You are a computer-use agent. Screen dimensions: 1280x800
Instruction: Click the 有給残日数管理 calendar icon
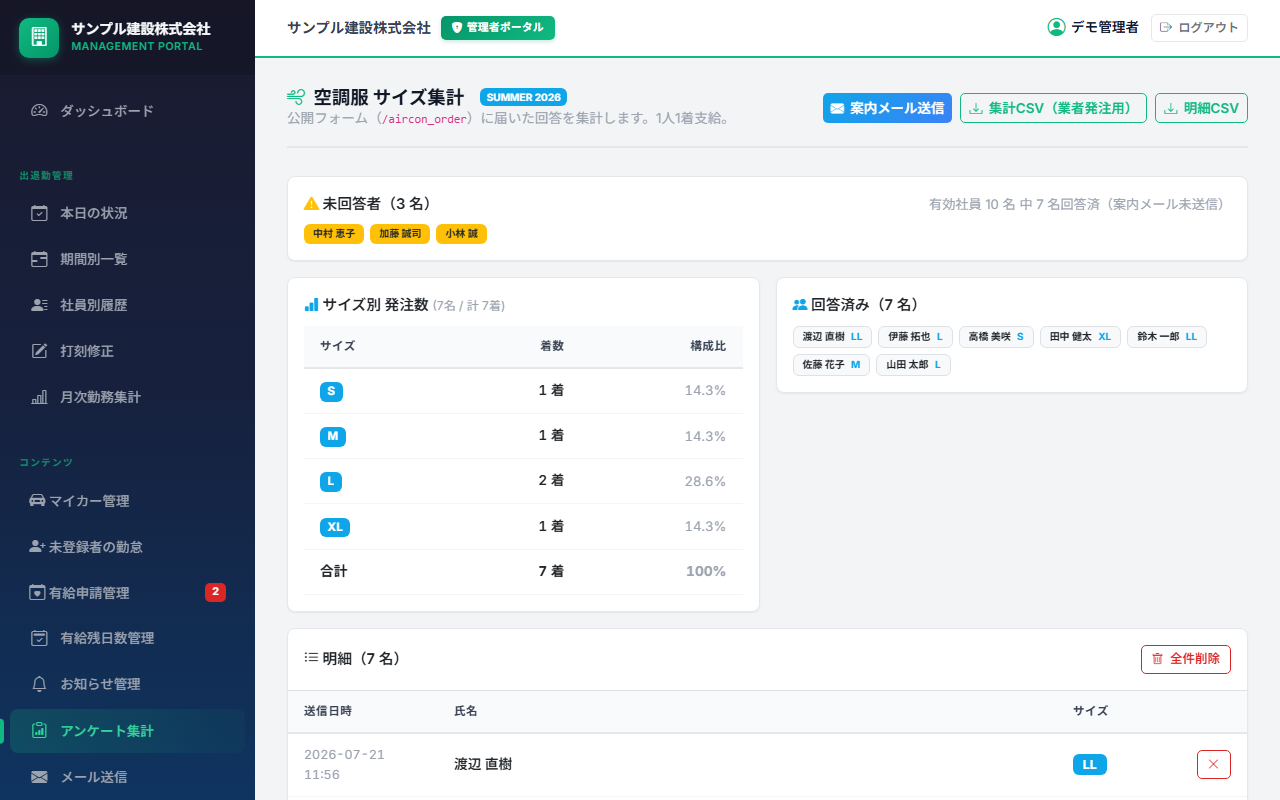point(39,638)
